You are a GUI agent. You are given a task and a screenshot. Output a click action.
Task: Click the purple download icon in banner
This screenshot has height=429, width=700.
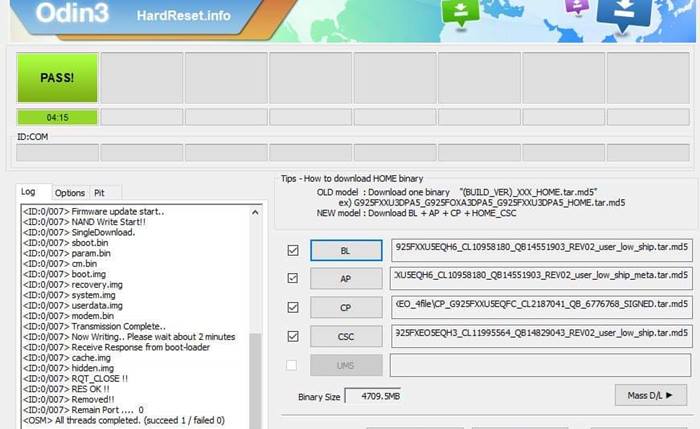[x=577, y=7]
